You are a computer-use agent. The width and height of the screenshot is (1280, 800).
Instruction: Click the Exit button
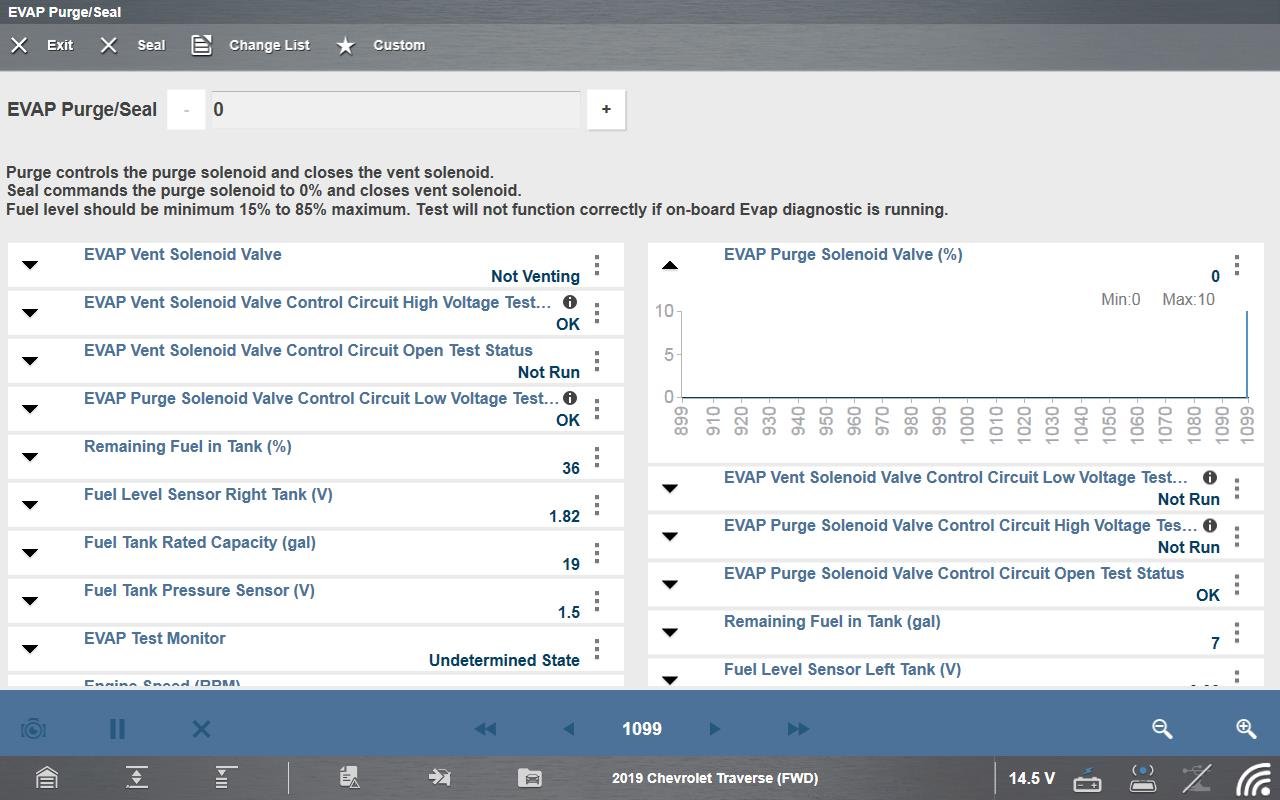[42, 45]
